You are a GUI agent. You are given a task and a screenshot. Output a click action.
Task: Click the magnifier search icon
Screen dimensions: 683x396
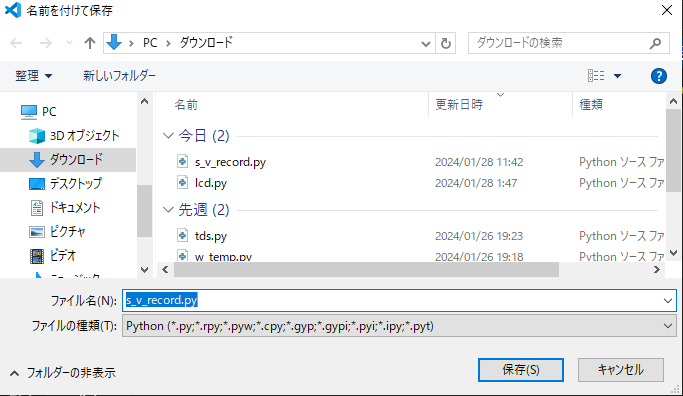(656, 43)
